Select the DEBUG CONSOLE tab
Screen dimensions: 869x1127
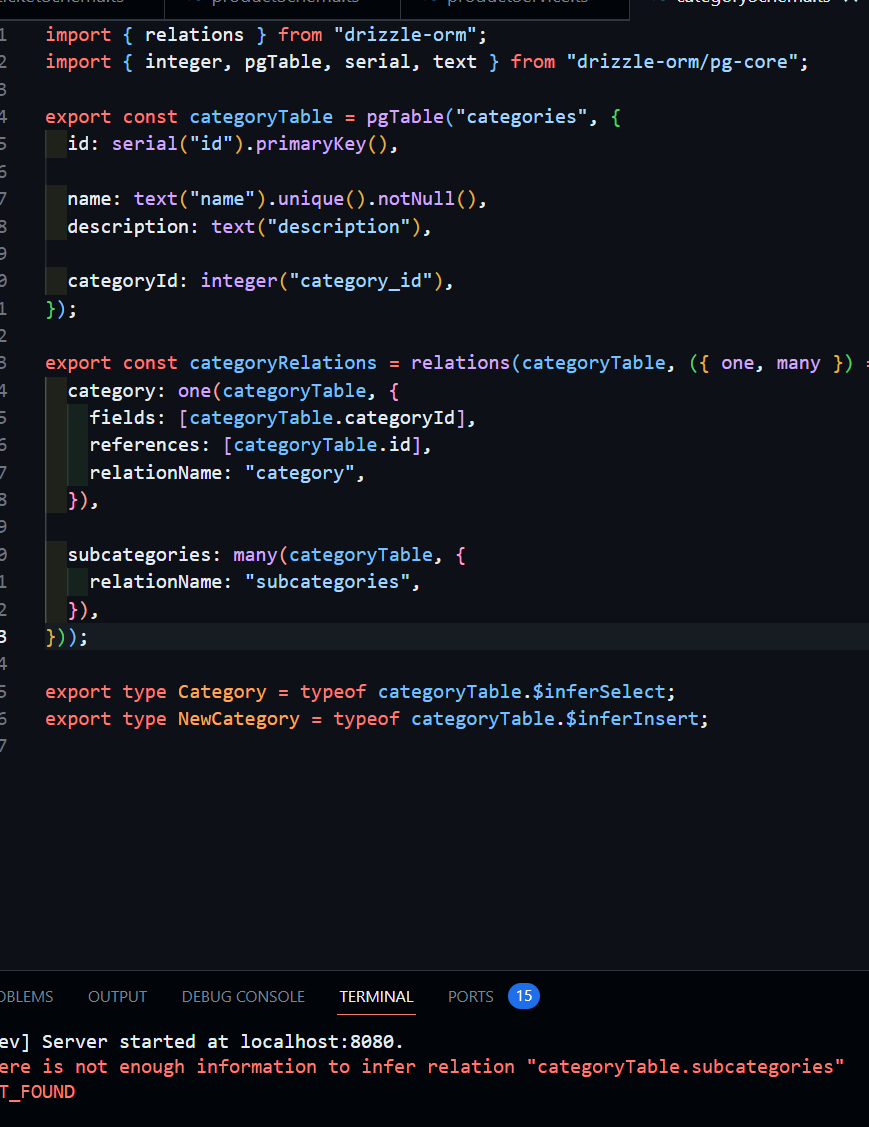[243, 996]
